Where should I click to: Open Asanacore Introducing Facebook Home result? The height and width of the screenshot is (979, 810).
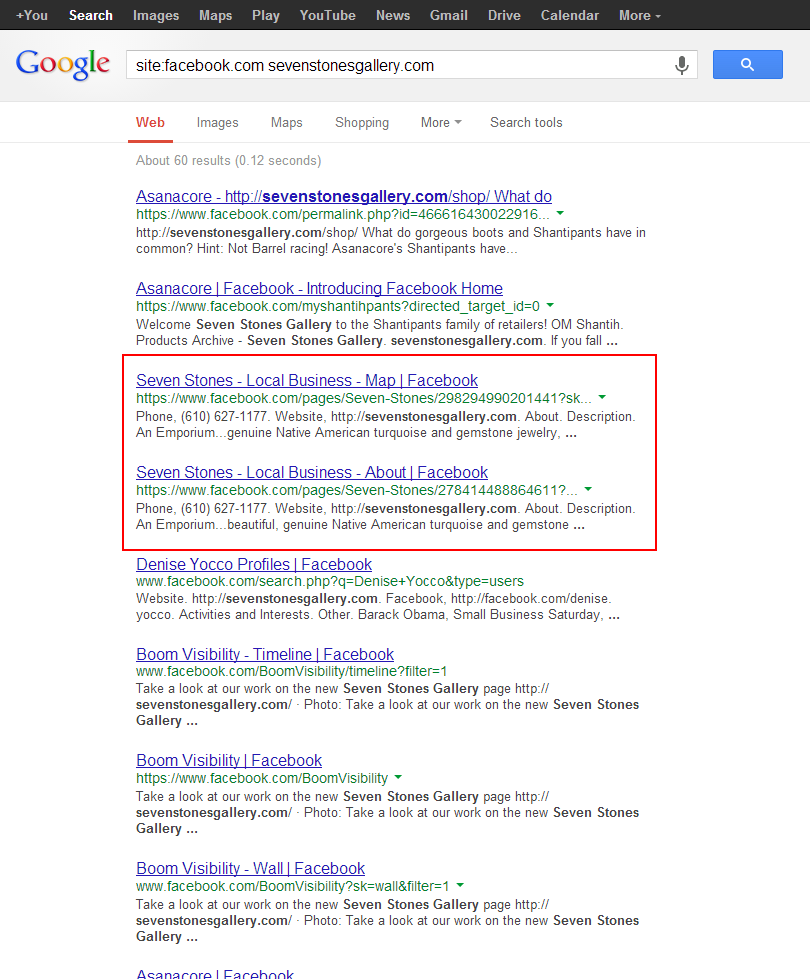pos(319,288)
